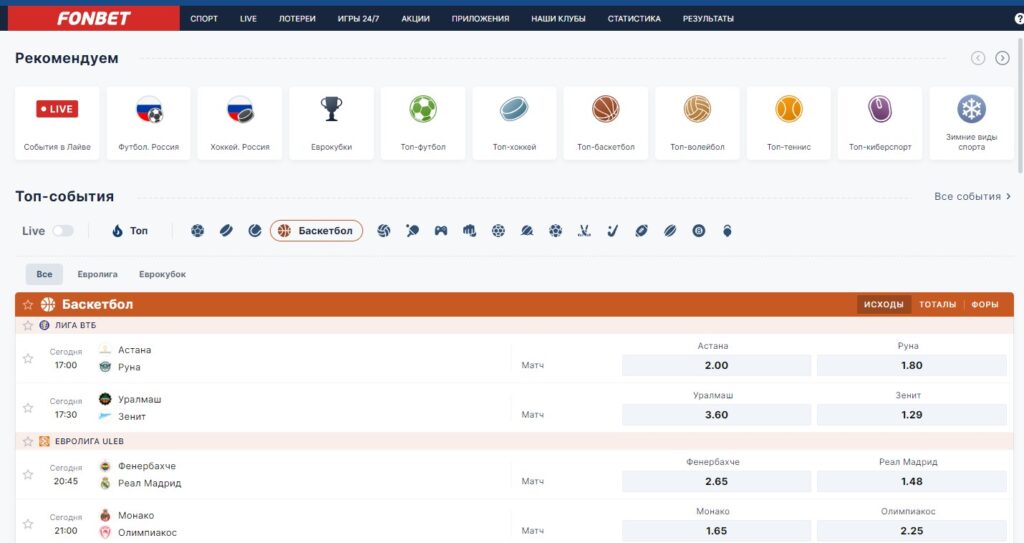Select the volleyball sport filter icon

click(x=383, y=231)
